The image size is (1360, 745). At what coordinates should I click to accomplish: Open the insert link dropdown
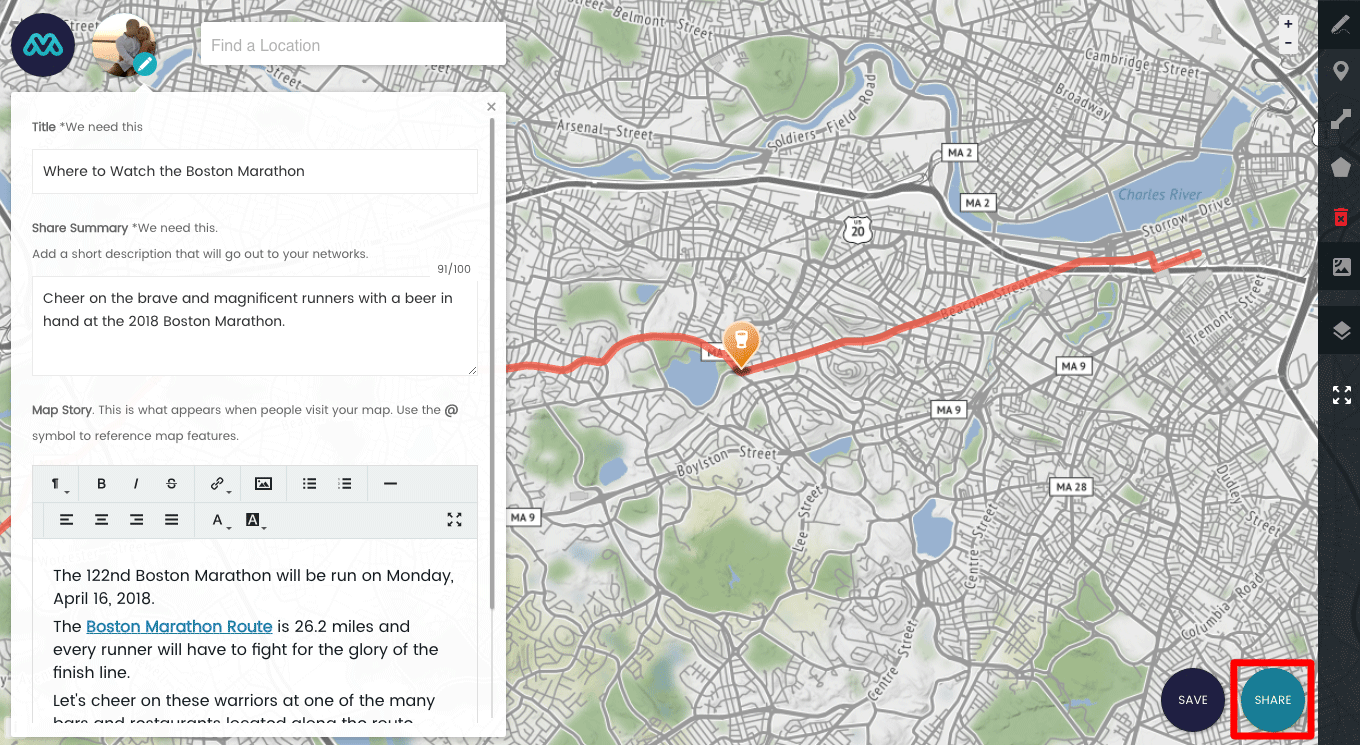[x=219, y=484]
